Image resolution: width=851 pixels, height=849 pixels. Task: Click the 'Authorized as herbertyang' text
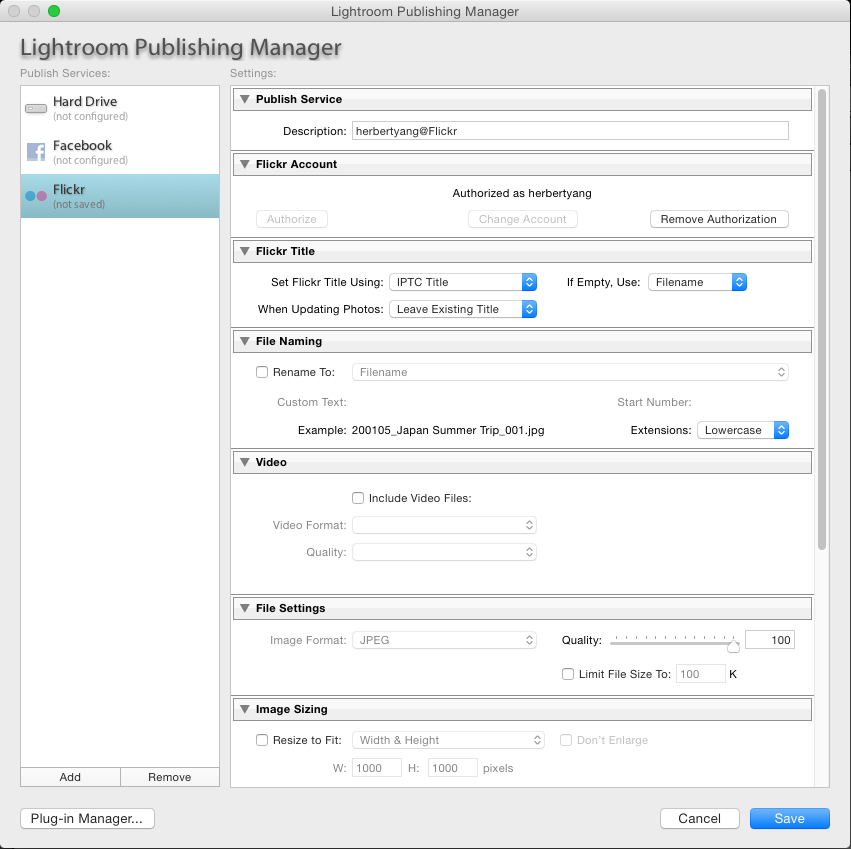(x=522, y=193)
